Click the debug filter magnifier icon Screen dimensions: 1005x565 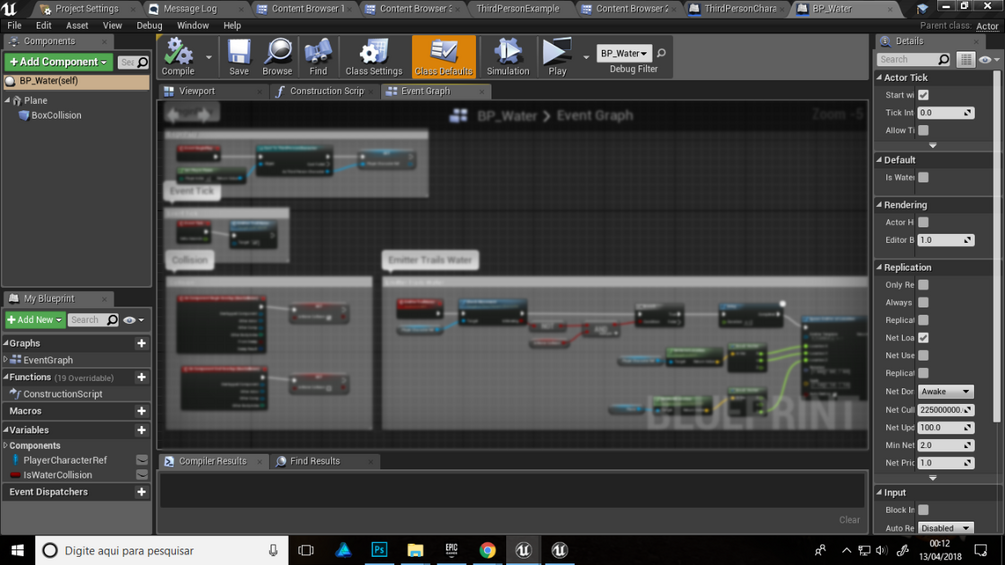point(661,53)
